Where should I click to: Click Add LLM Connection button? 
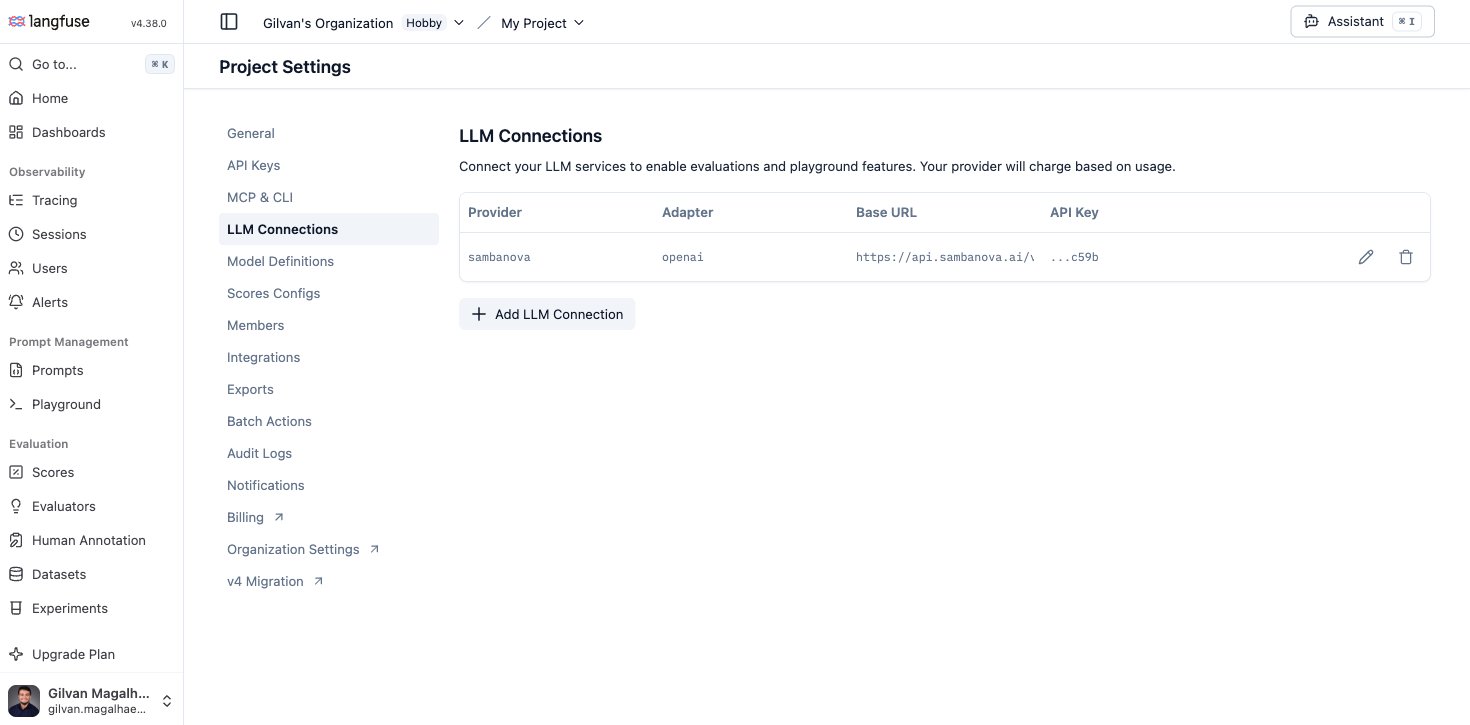[x=547, y=314]
